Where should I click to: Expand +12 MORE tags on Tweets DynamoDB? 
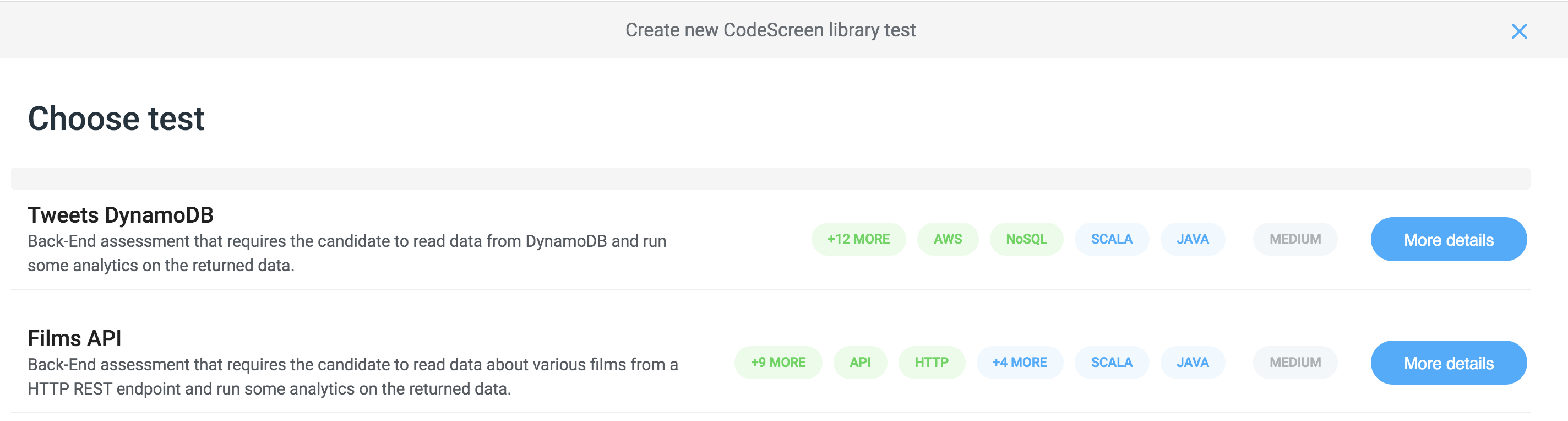tap(858, 240)
